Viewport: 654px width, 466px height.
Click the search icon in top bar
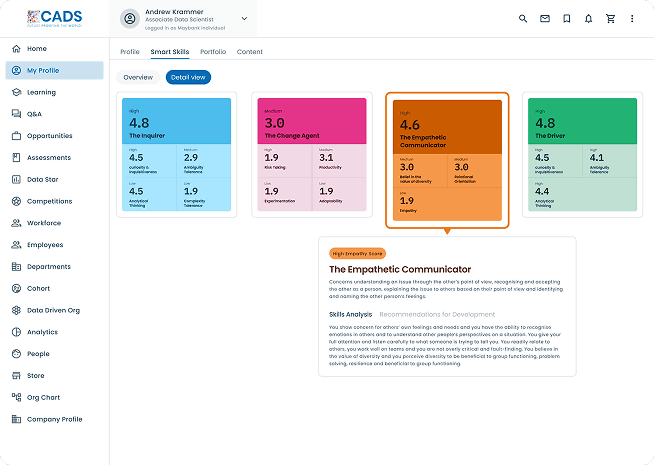click(x=523, y=18)
